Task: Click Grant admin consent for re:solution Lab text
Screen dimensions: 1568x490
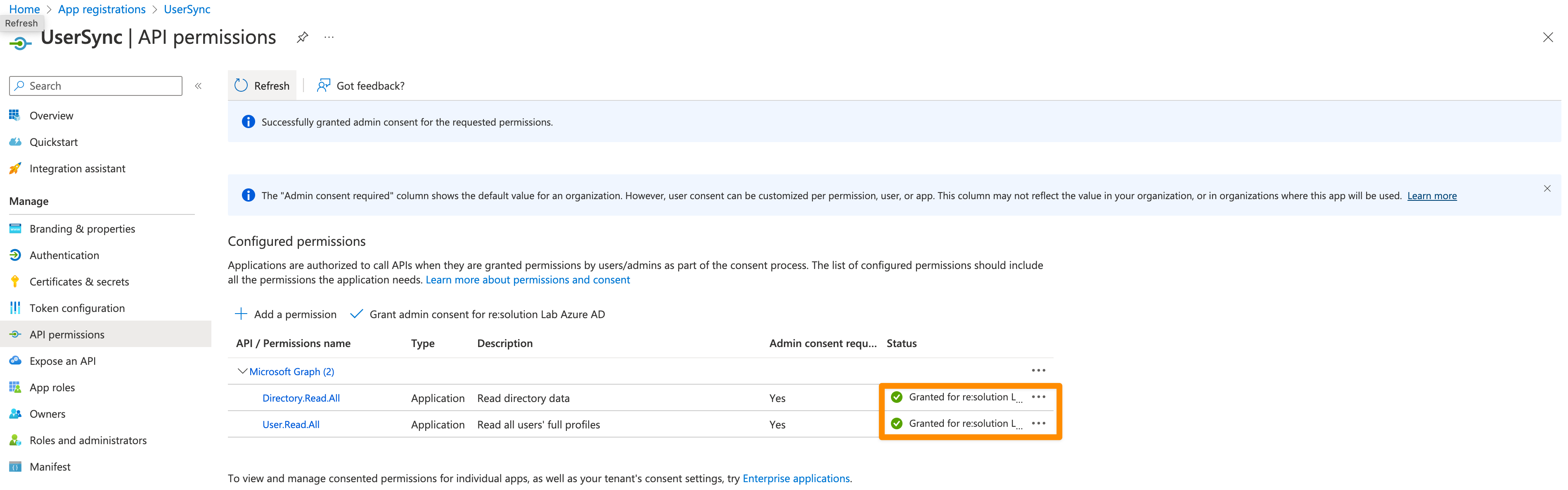Action: coord(487,314)
